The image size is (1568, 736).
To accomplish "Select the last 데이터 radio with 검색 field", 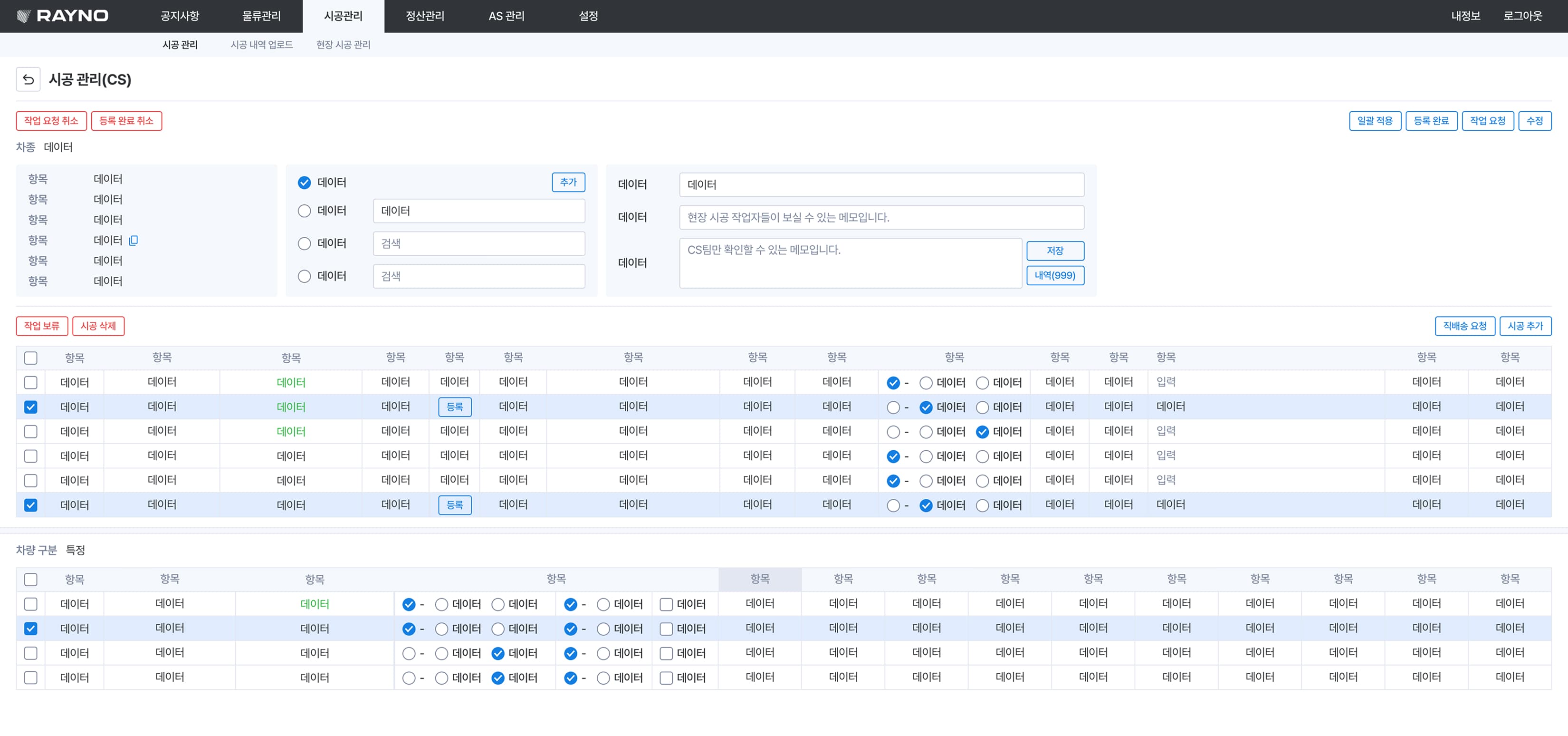I will 305,276.
